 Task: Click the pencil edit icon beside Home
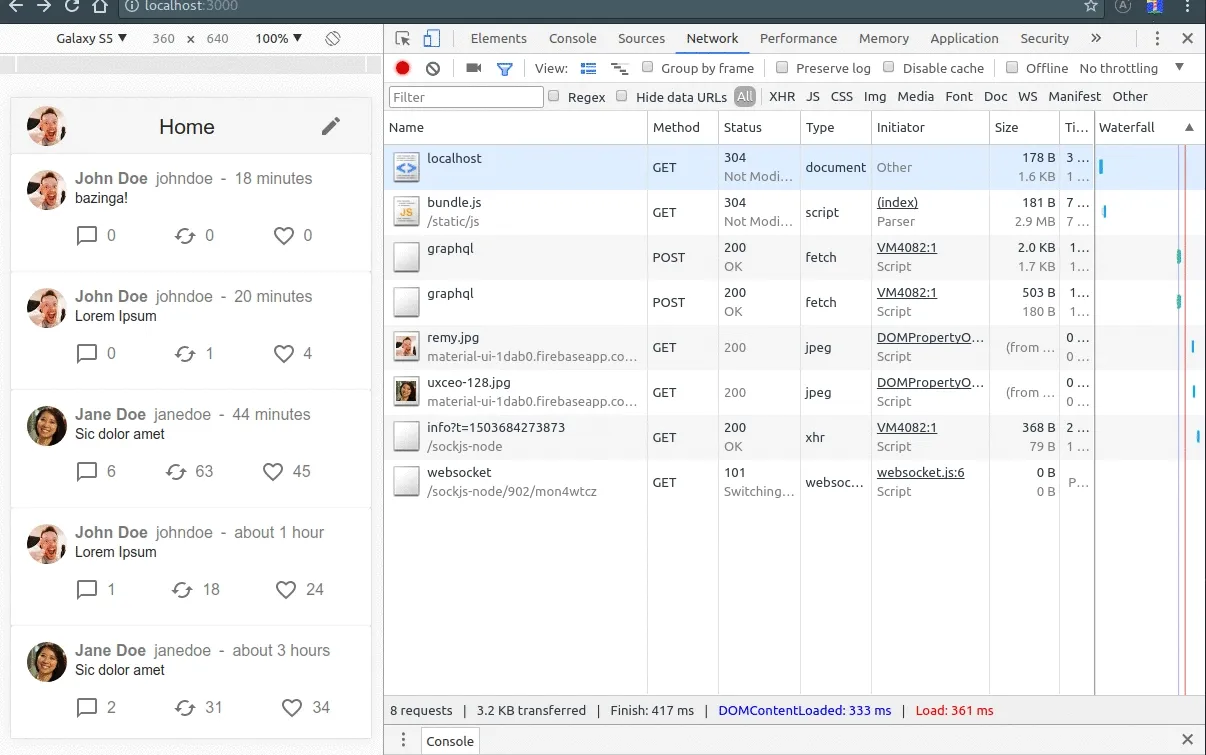[331, 126]
